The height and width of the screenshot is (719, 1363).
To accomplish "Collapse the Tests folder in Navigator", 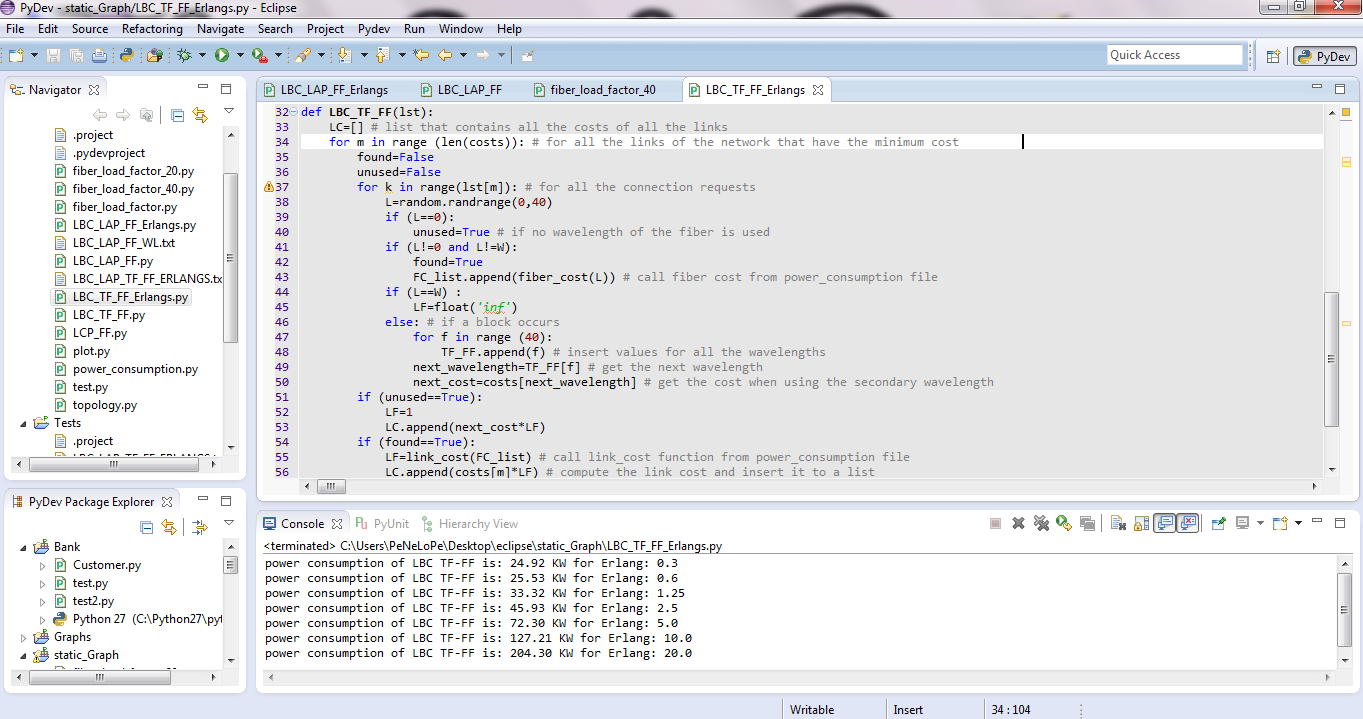I will (25, 423).
